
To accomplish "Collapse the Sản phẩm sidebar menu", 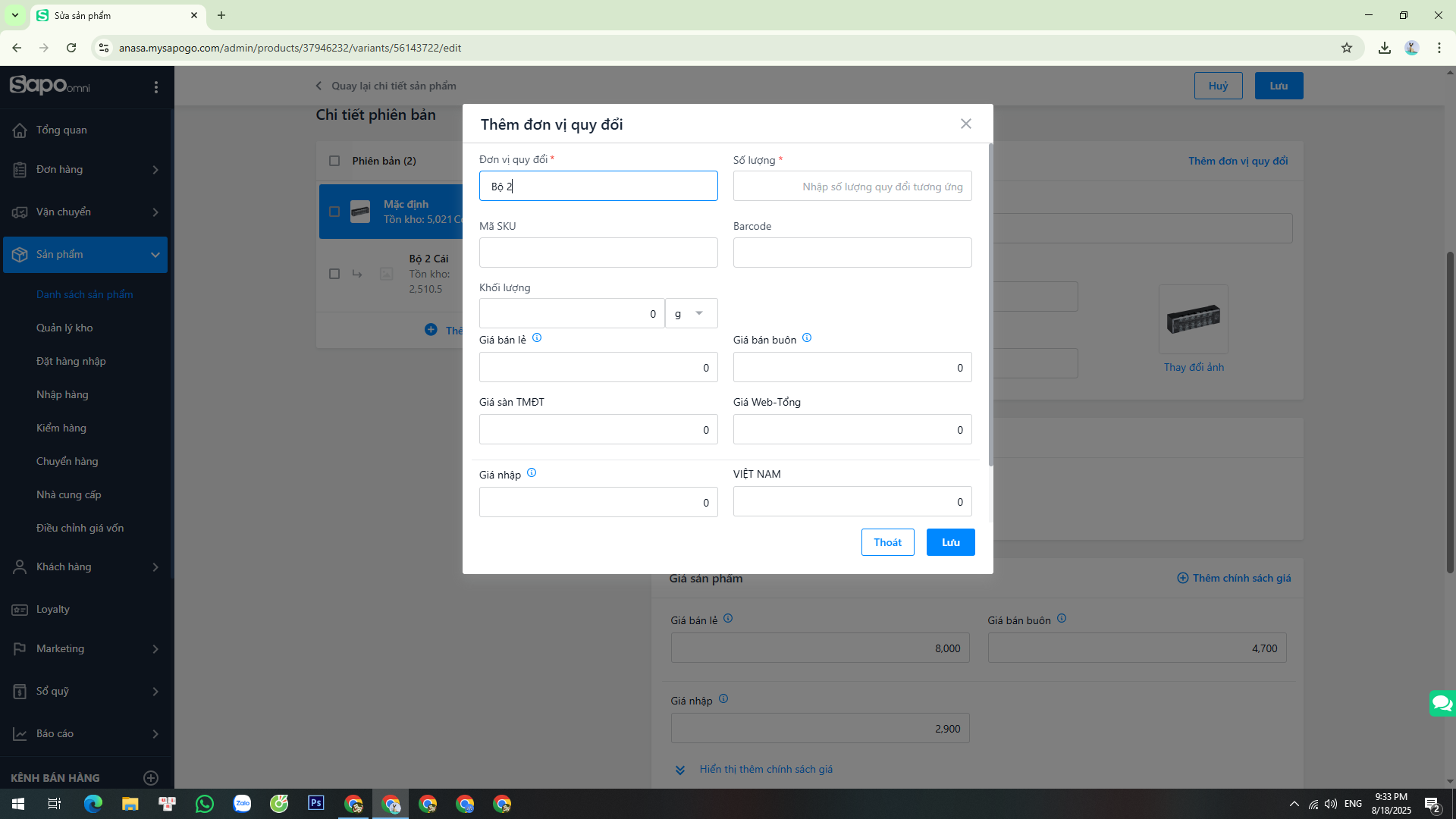I will click(155, 255).
